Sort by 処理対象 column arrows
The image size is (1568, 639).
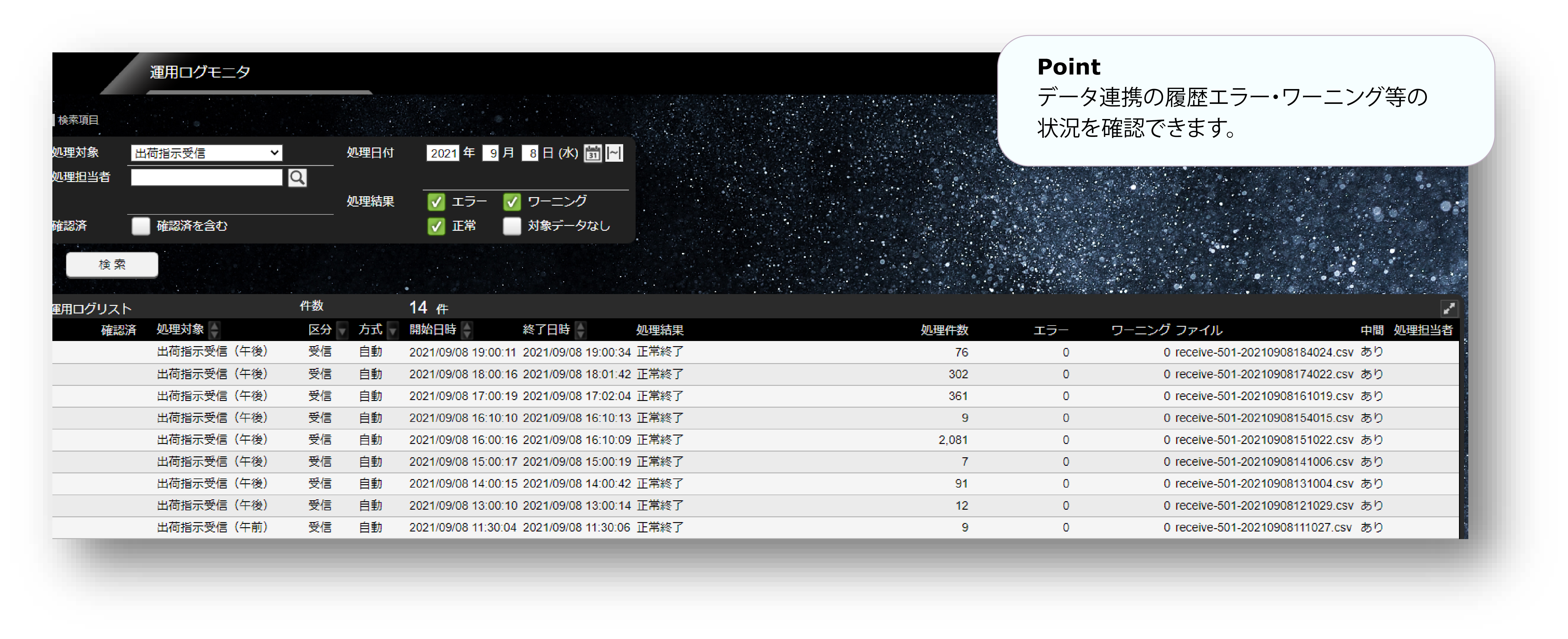(214, 330)
